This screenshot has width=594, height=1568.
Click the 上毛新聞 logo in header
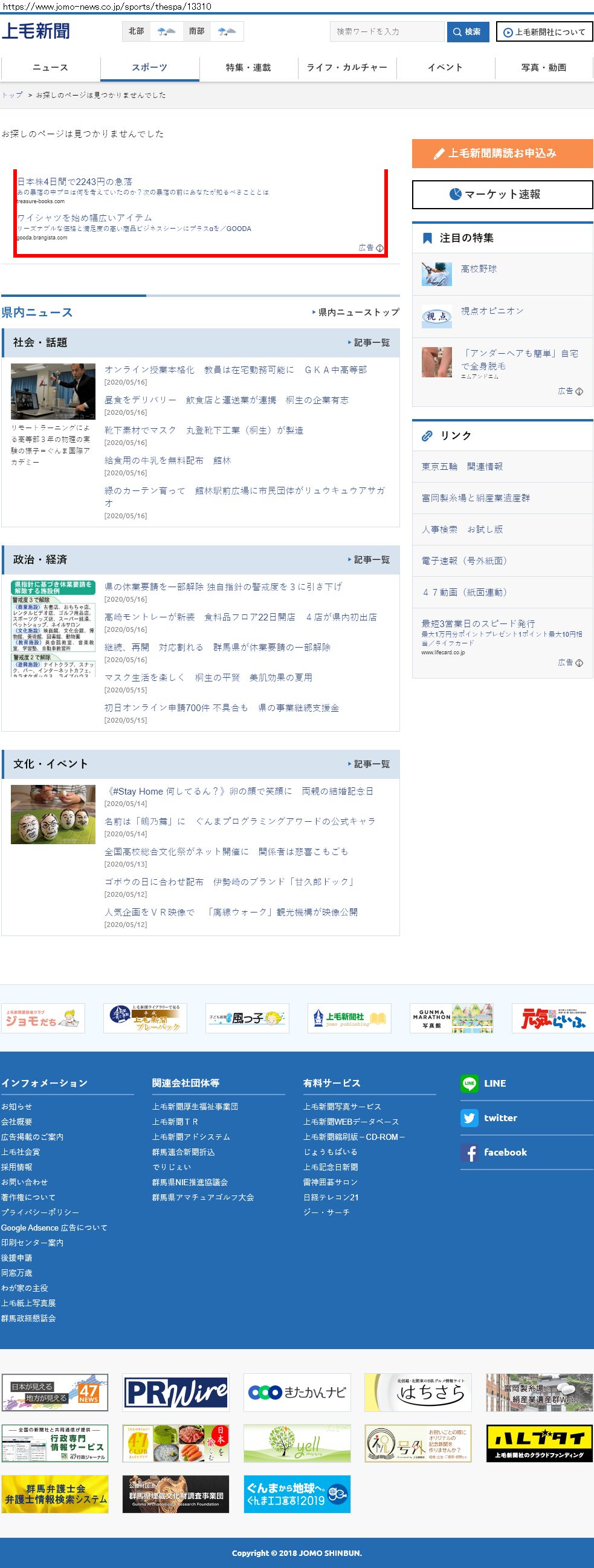click(36, 31)
